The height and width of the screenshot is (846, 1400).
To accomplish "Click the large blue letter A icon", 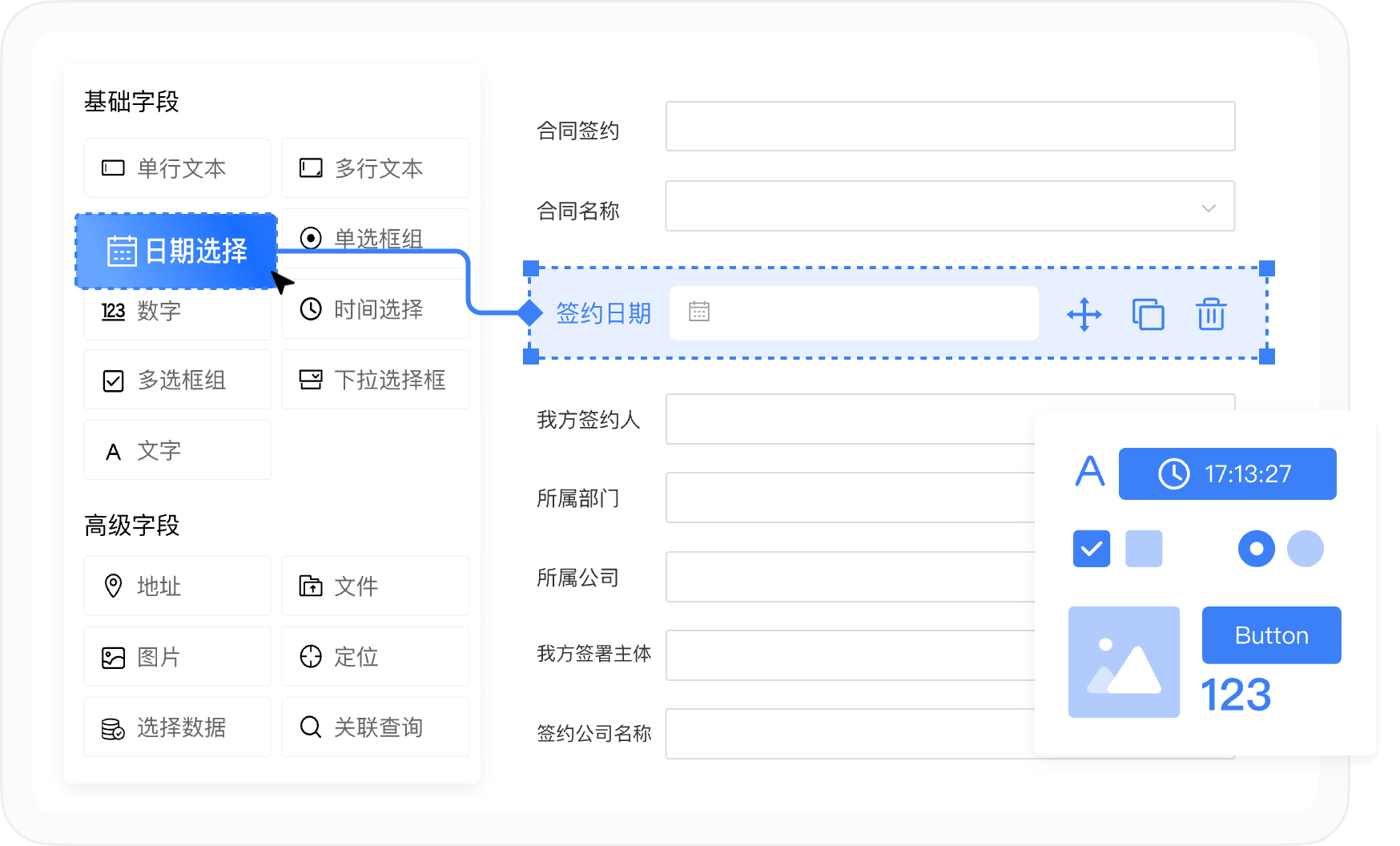I will (x=1089, y=471).
